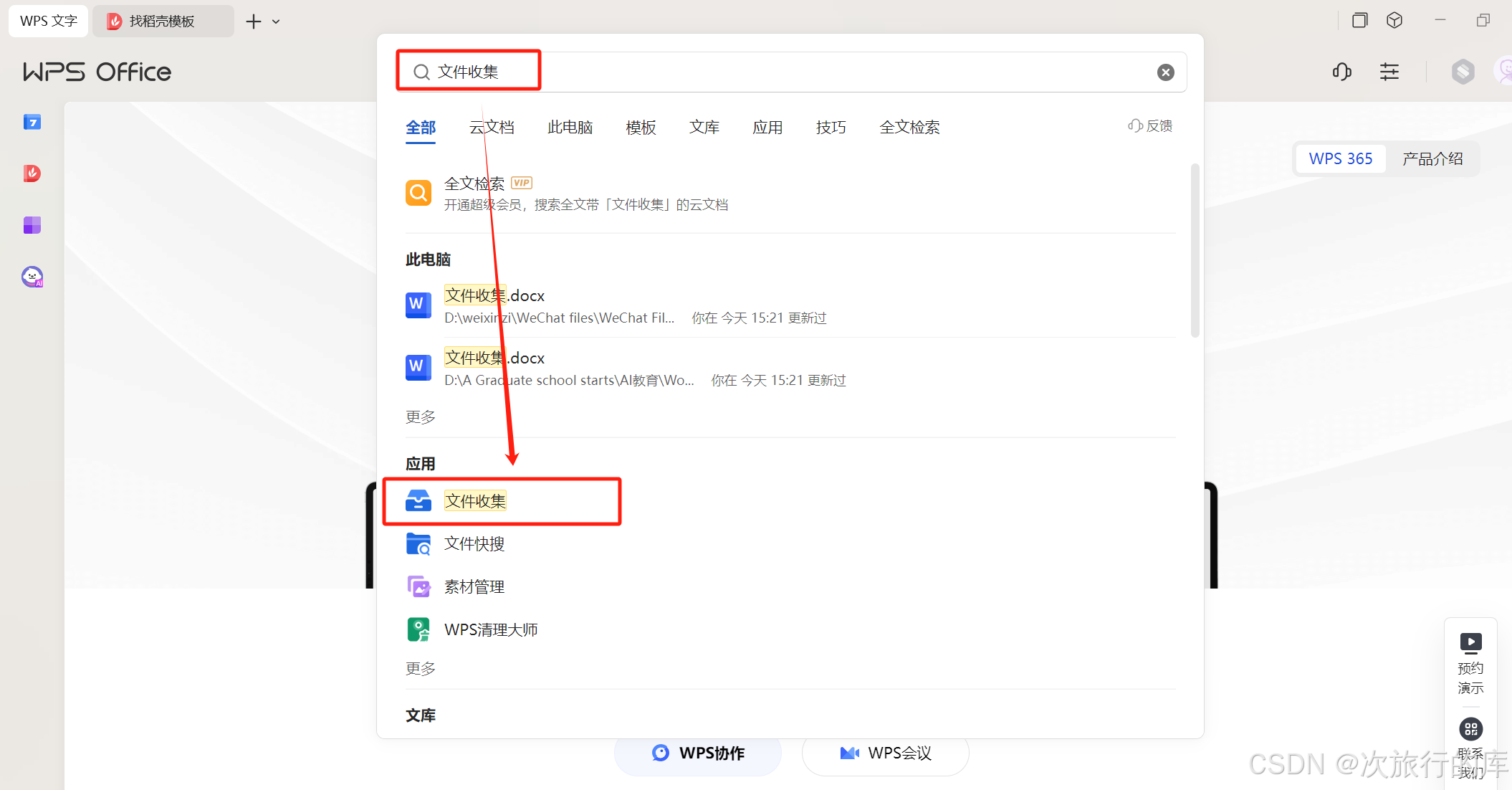Show 更多 results under 应用
The image size is (1512, 790).
[x=421, y=669]
